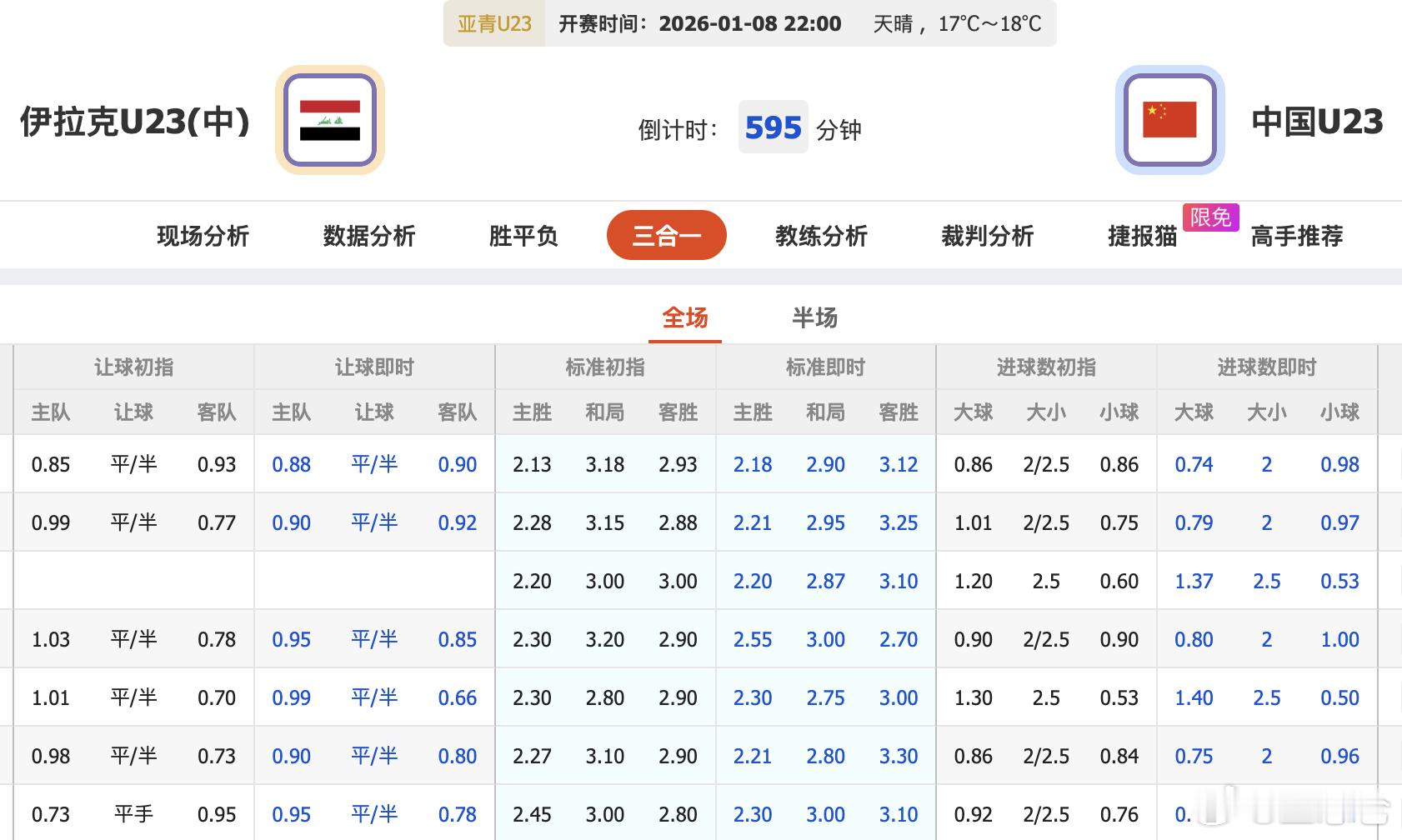Select the highlighted 三合一 tab
The image size is (1402, 840).
pyautogui.click(x=666, y=235)
